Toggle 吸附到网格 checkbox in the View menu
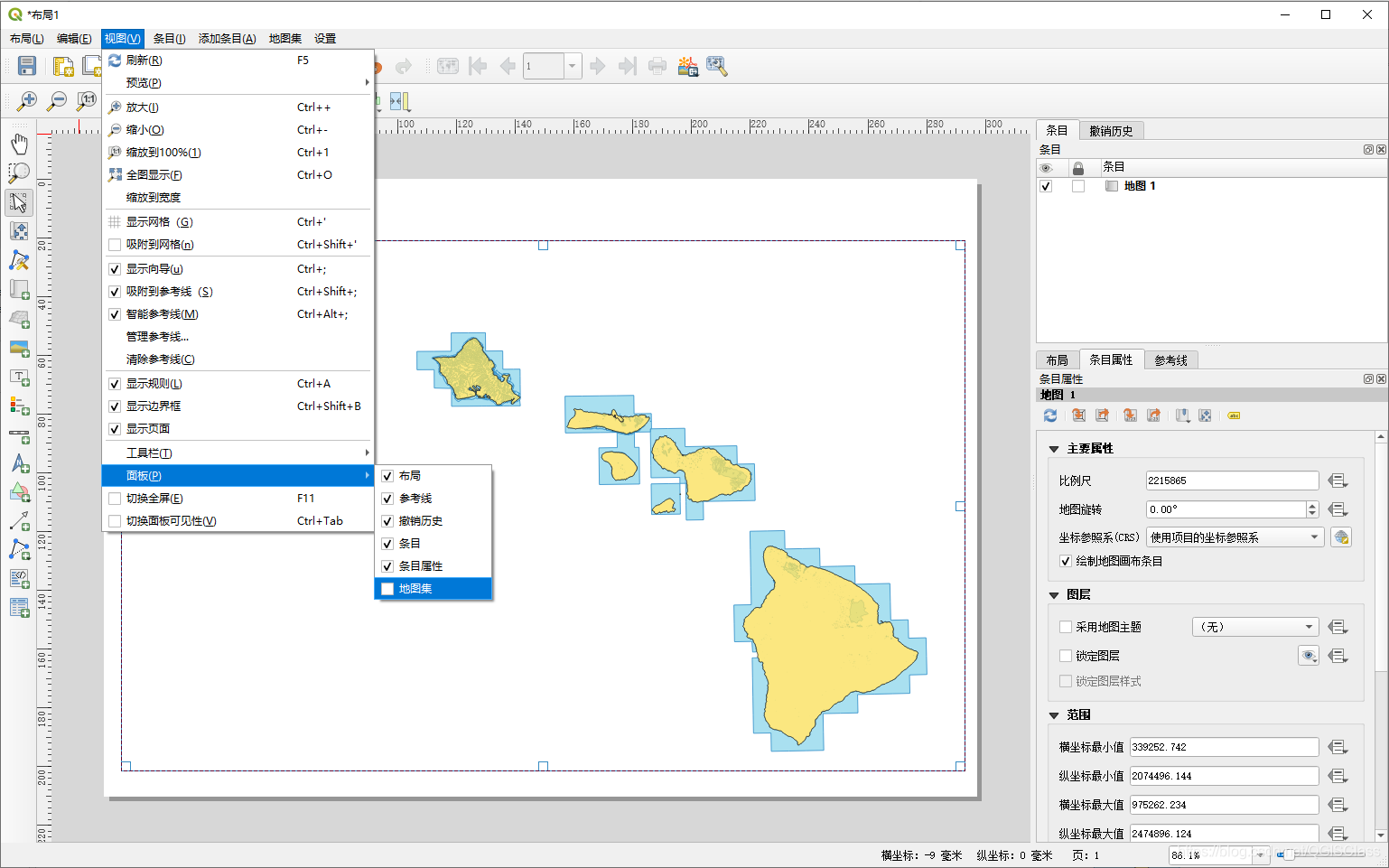Image resolution: width=1389 pixels, height=868 pixels. tap(115, 245)
